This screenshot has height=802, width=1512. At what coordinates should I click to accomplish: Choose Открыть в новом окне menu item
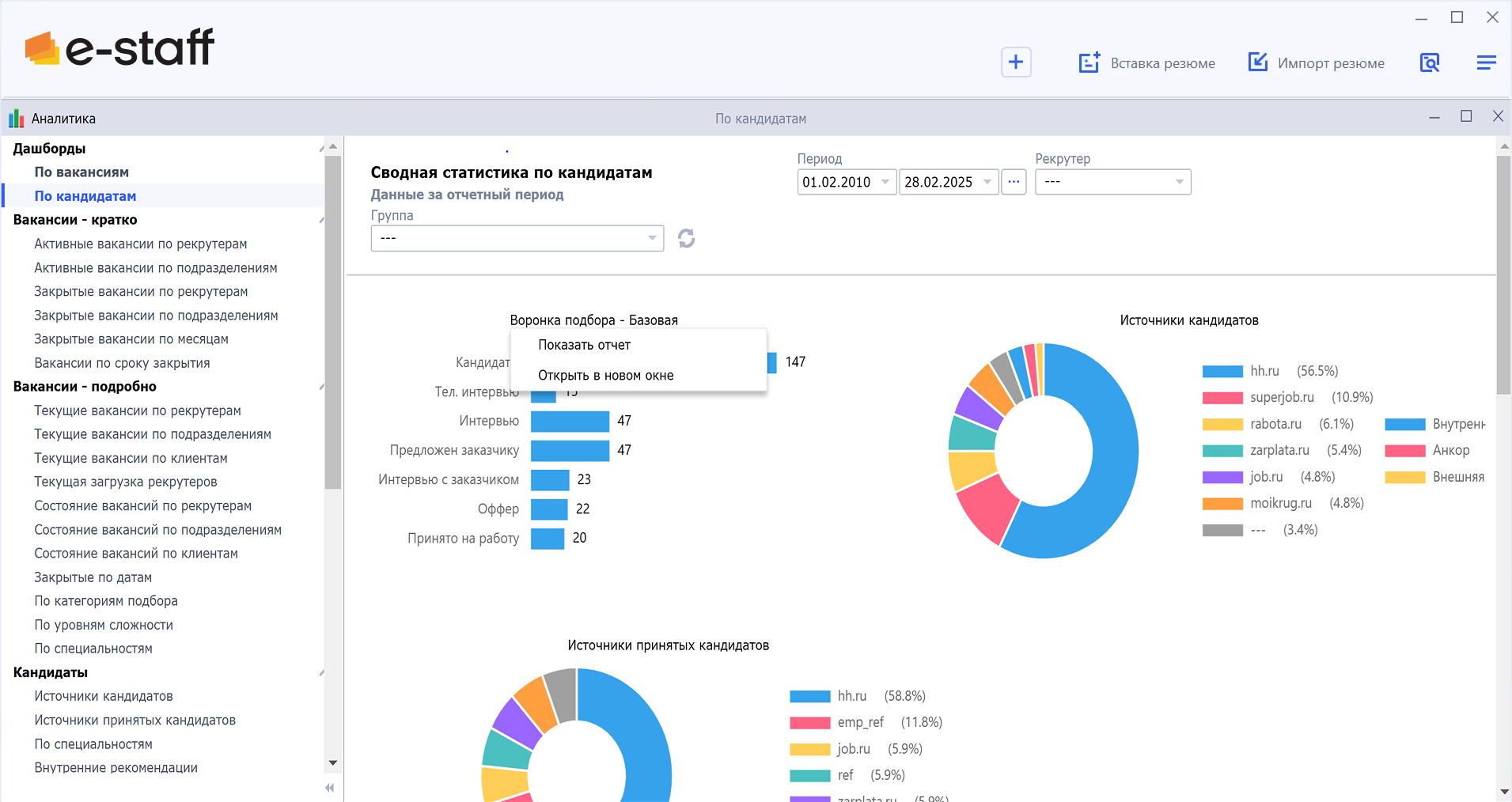click(605, 376)
